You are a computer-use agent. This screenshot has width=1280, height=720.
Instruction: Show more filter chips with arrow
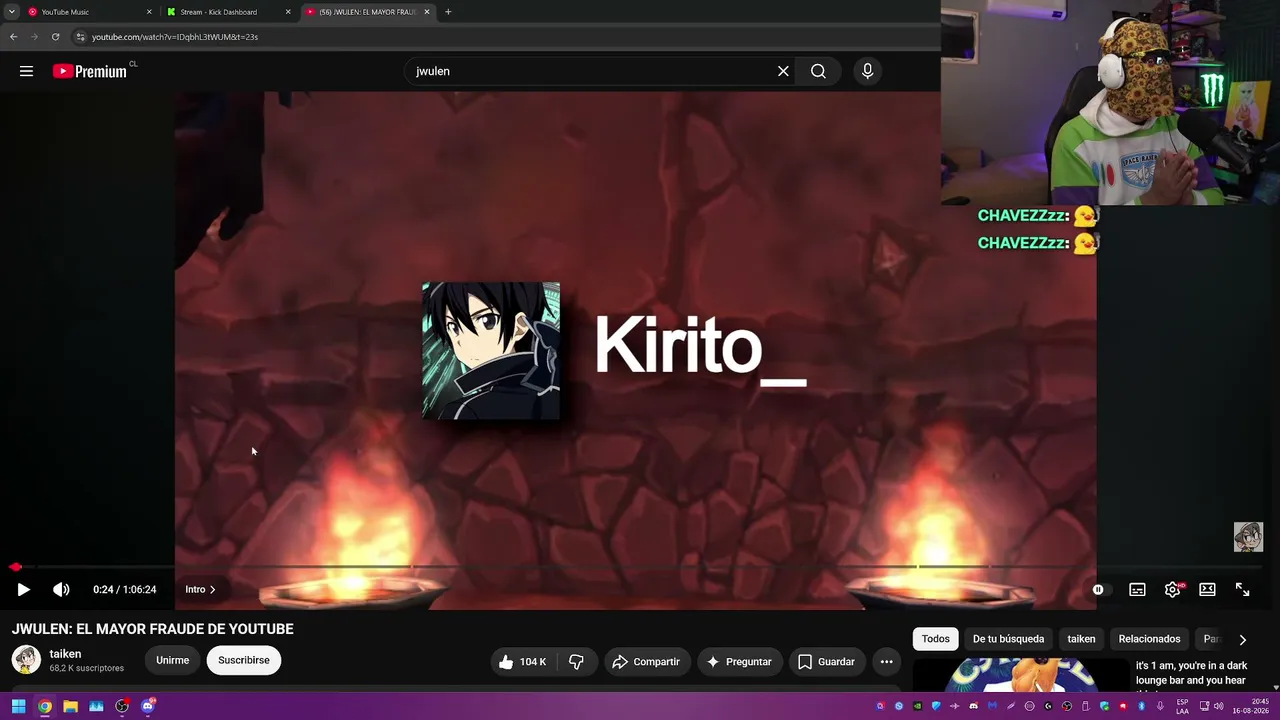[x=1242, y=640]
